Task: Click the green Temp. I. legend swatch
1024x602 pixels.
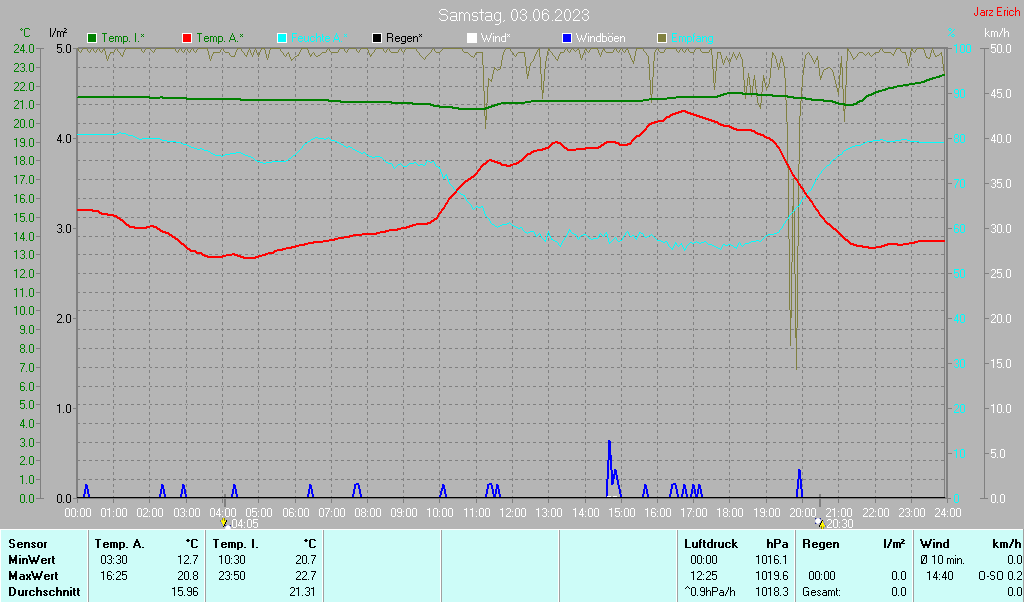Action: click(x=93, y=38)
